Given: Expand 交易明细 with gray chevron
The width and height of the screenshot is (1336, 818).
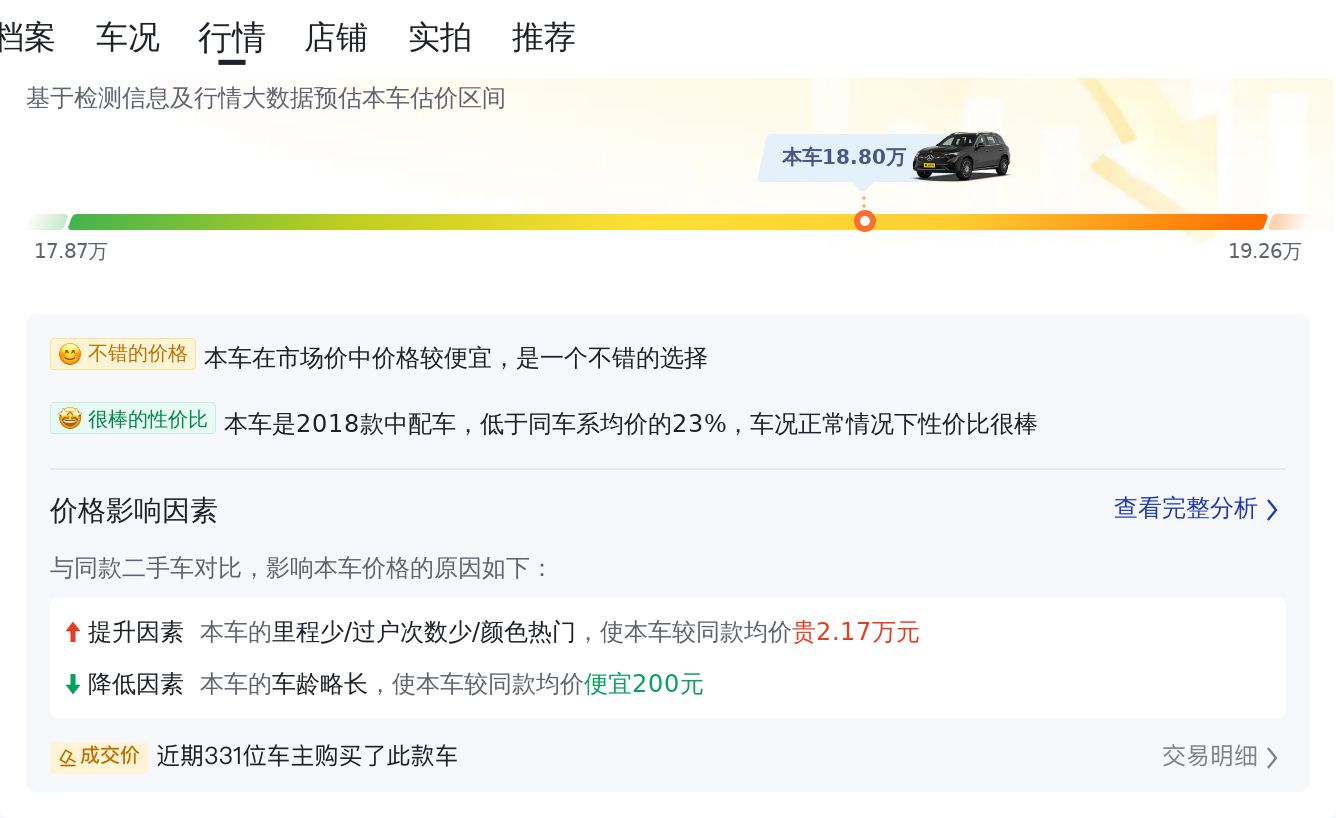Looking at the screenshot, I should [x=1272, y=757].
